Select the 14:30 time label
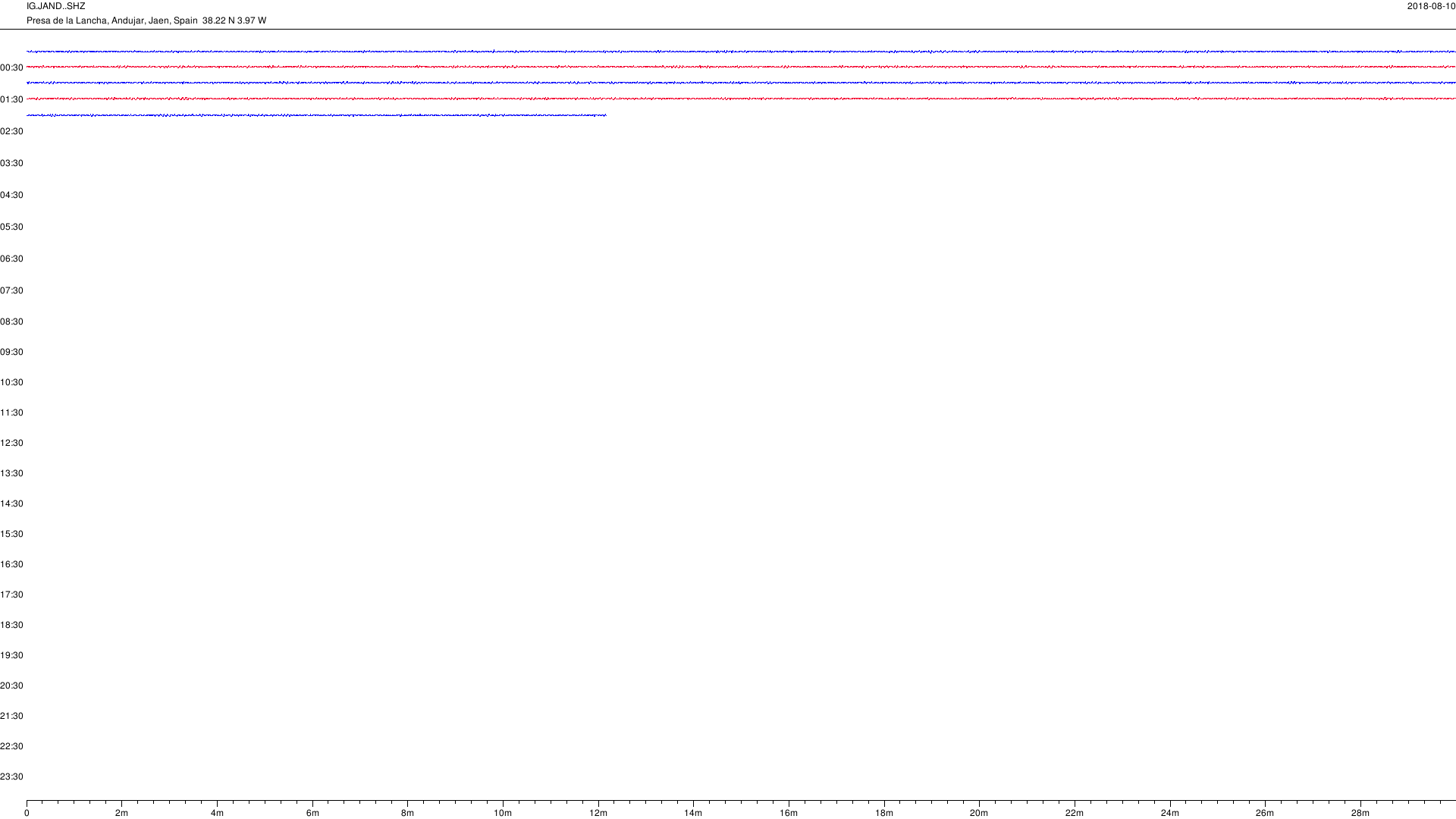The image size is (1456, 819). (x=11, y=504)
